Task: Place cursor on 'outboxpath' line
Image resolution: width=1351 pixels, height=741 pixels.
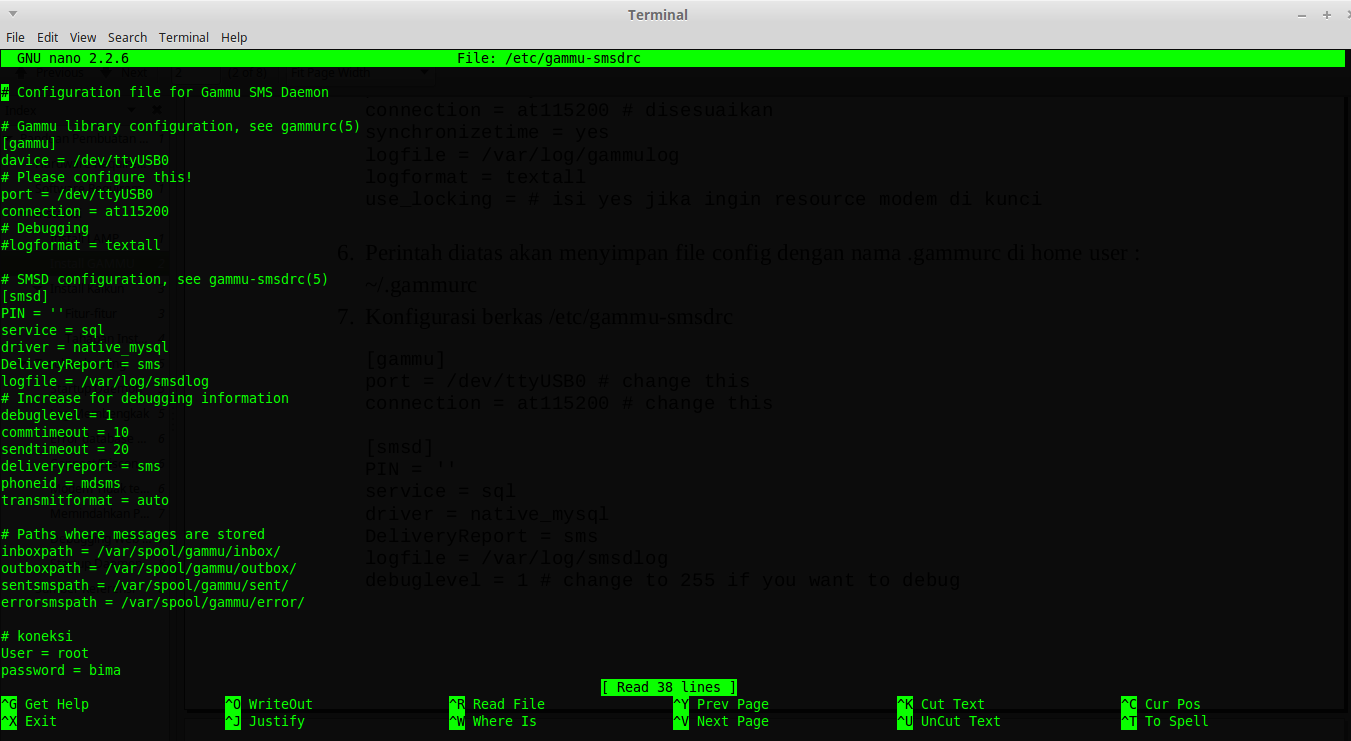Action: tap(149, 568)
